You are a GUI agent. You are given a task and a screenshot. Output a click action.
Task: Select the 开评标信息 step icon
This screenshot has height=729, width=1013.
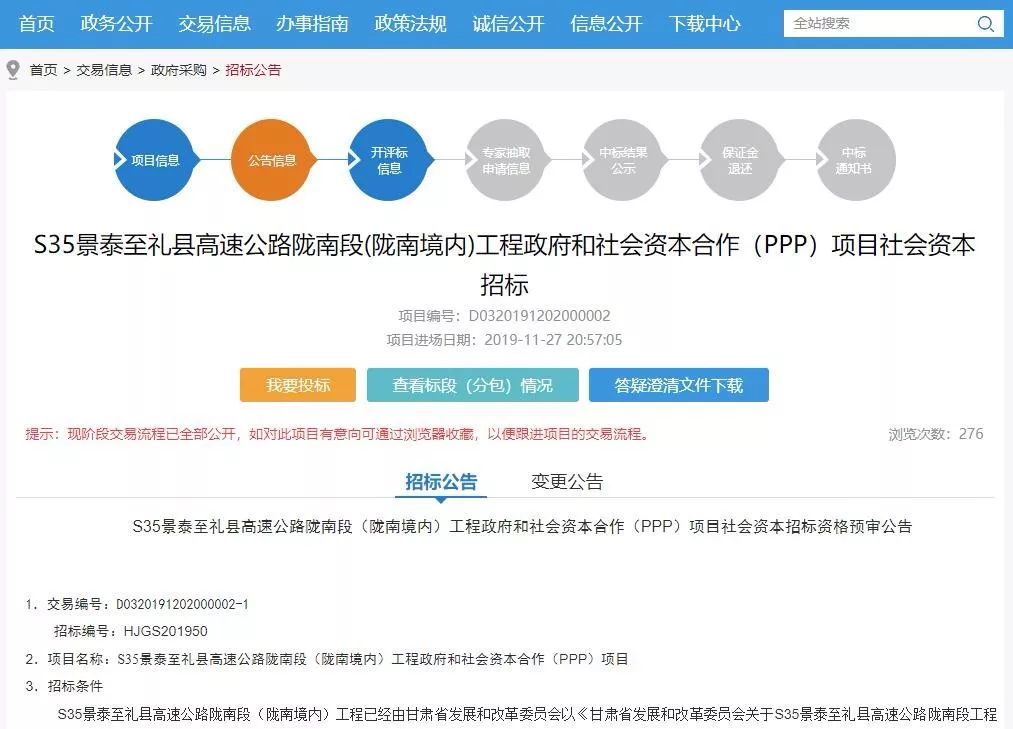[x=389, y=158]
